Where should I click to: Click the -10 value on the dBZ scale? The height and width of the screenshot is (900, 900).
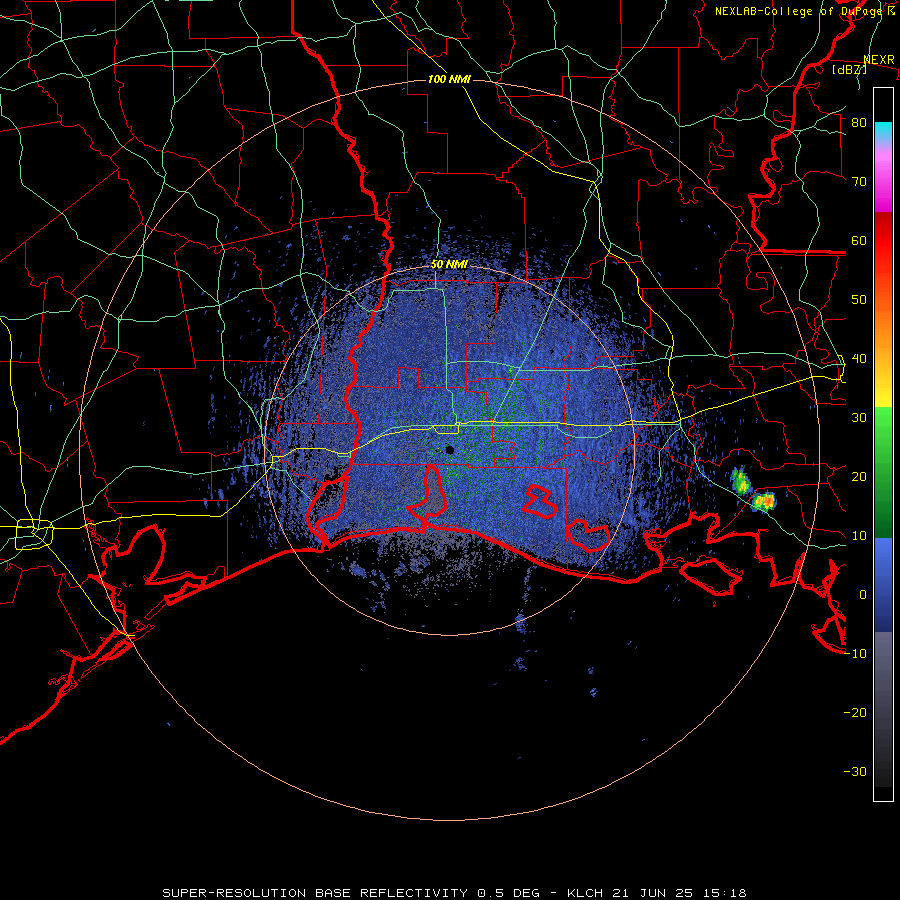coord(855,654)
